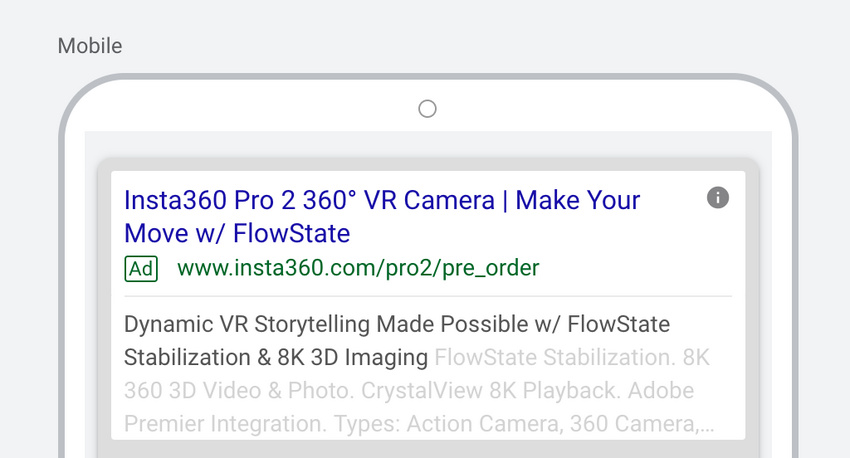Click the 'Move w/ FlowState' headline line
This screenshot has height=458, width=850.
[x=237, y=234]
